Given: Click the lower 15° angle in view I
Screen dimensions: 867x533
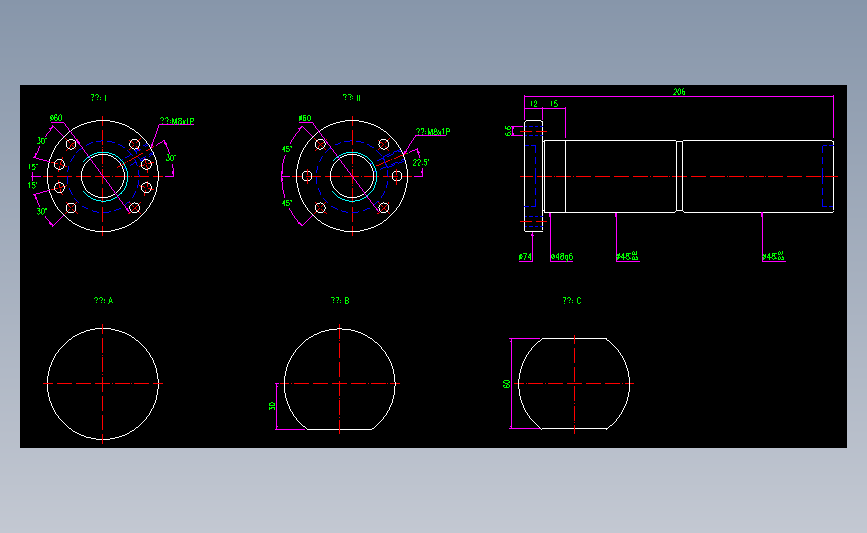Looking at the screenshot, I should [x=33, y=185].
